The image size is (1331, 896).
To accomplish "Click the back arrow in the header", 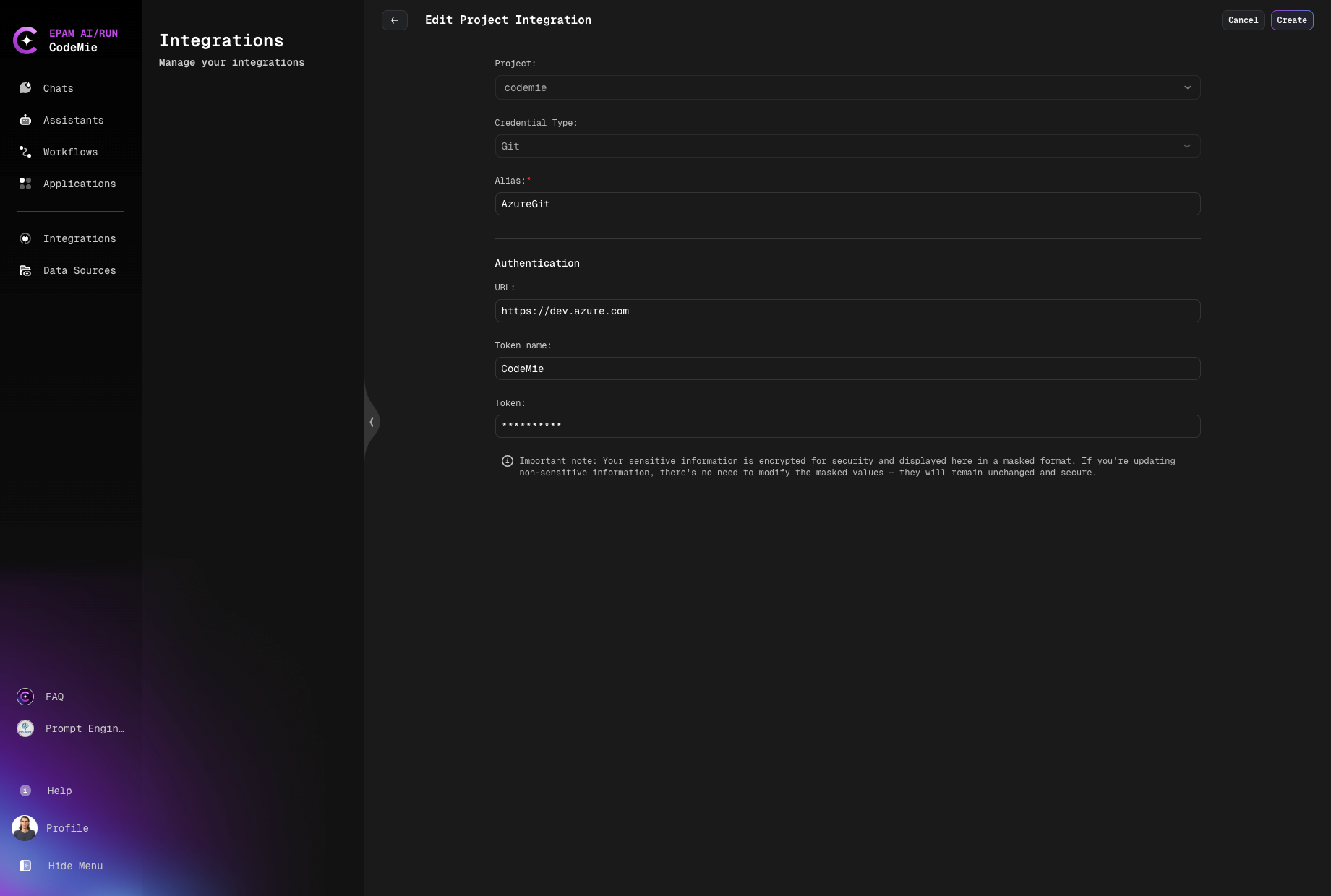I will tap(394, 20).
